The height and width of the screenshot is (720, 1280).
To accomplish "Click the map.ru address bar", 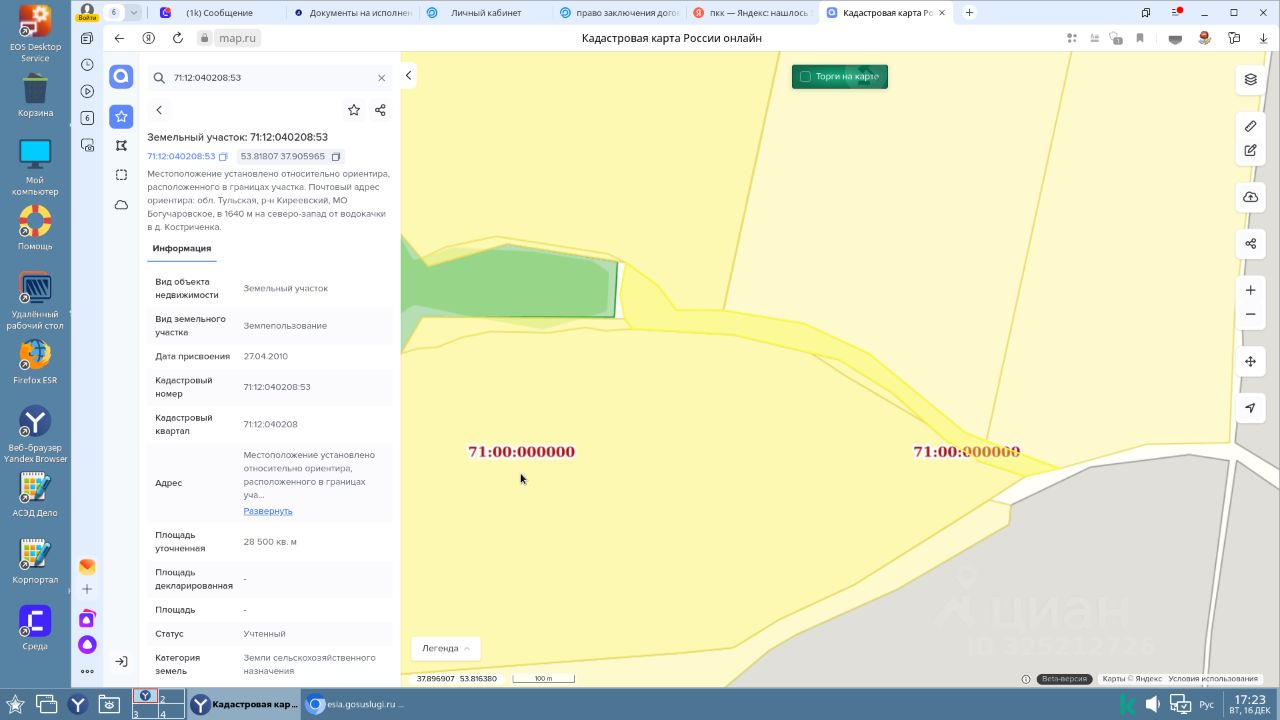I will point(237,38).
